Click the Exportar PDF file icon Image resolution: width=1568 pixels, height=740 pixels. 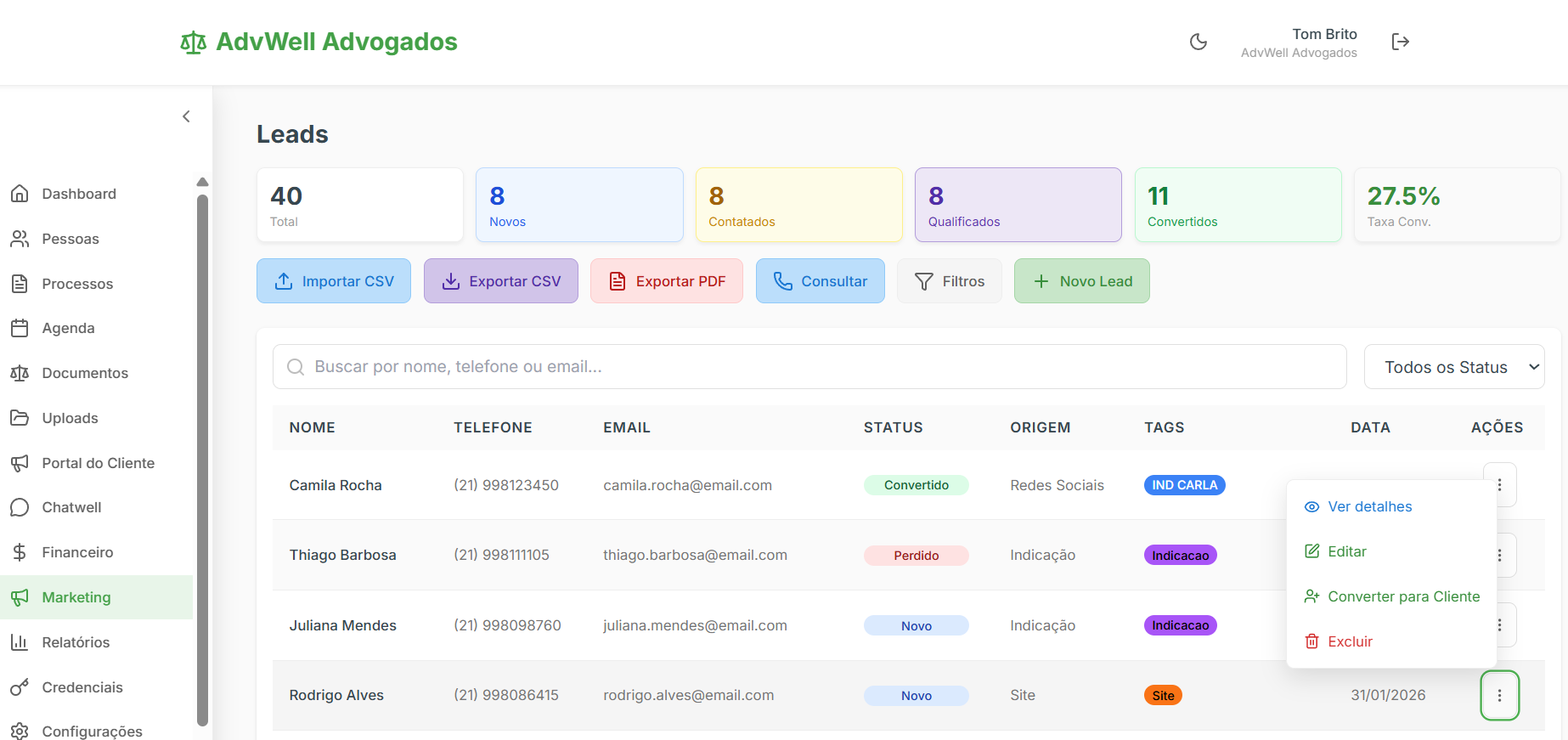coord(618,281)
